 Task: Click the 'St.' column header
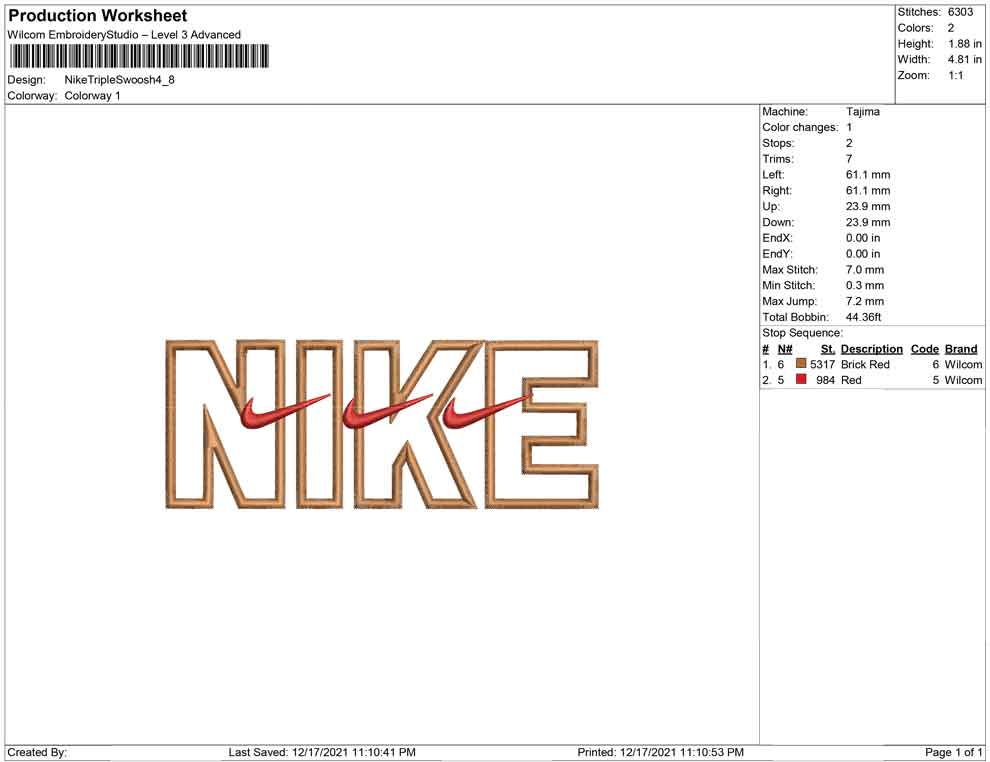(x=828, y=349)
